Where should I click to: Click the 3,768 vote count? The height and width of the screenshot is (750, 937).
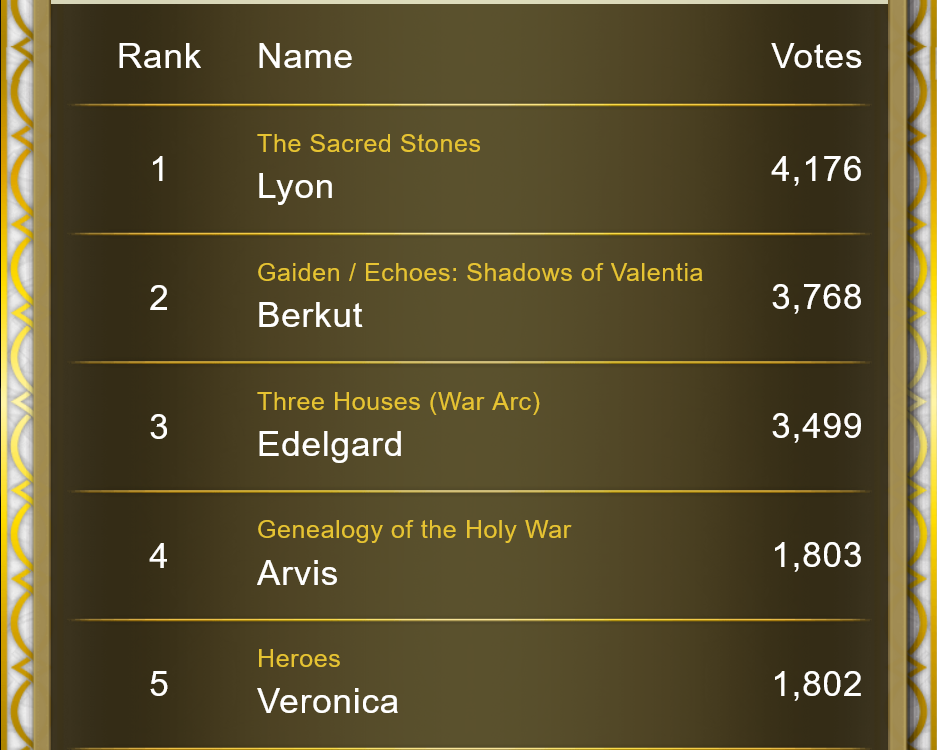[x=816, y=297]
